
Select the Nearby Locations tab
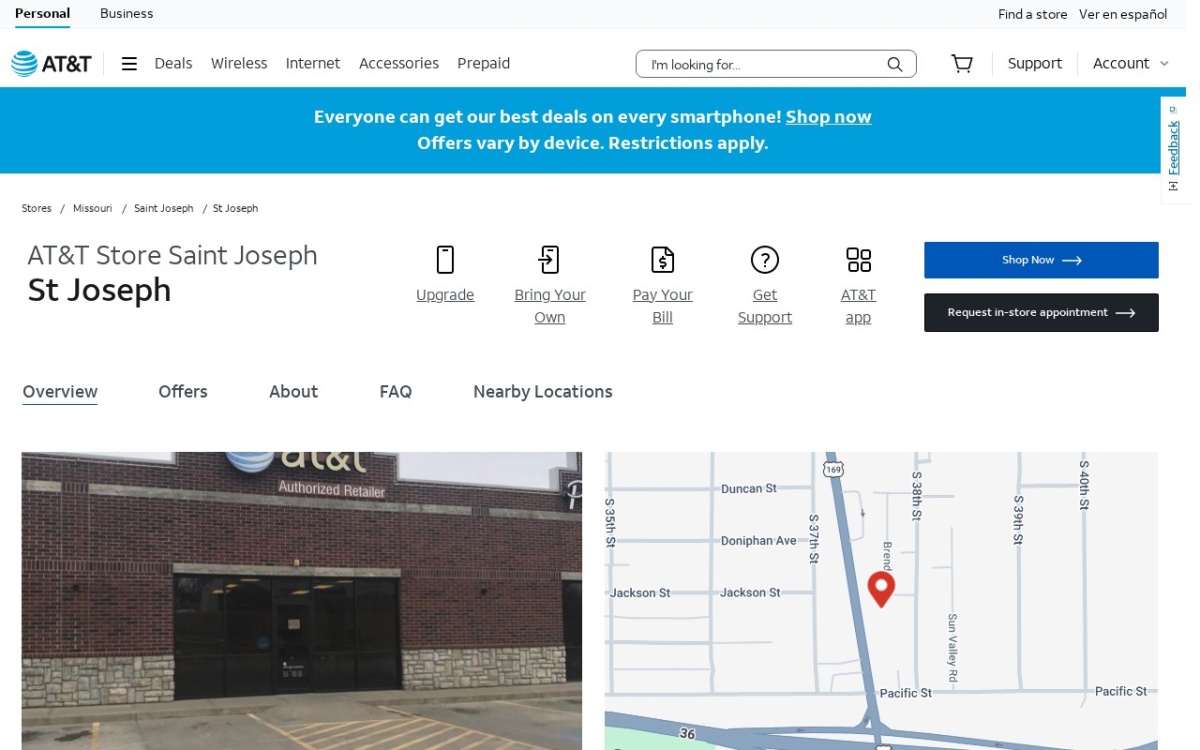[543, 392]
